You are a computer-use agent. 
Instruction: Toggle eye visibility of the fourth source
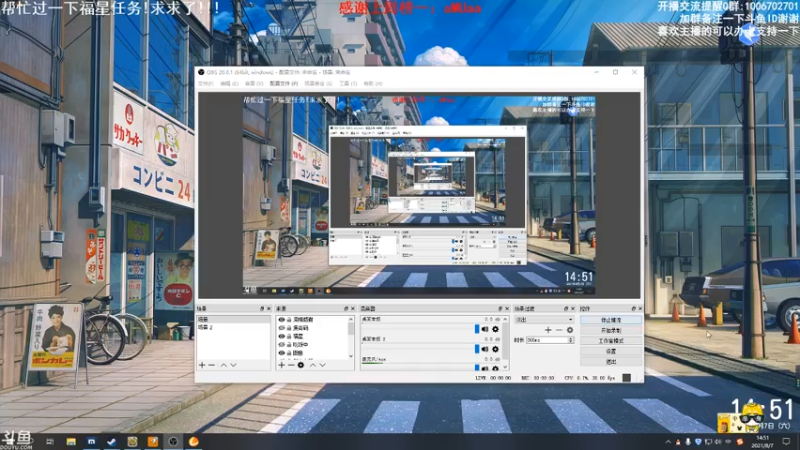tap(282, 344)
